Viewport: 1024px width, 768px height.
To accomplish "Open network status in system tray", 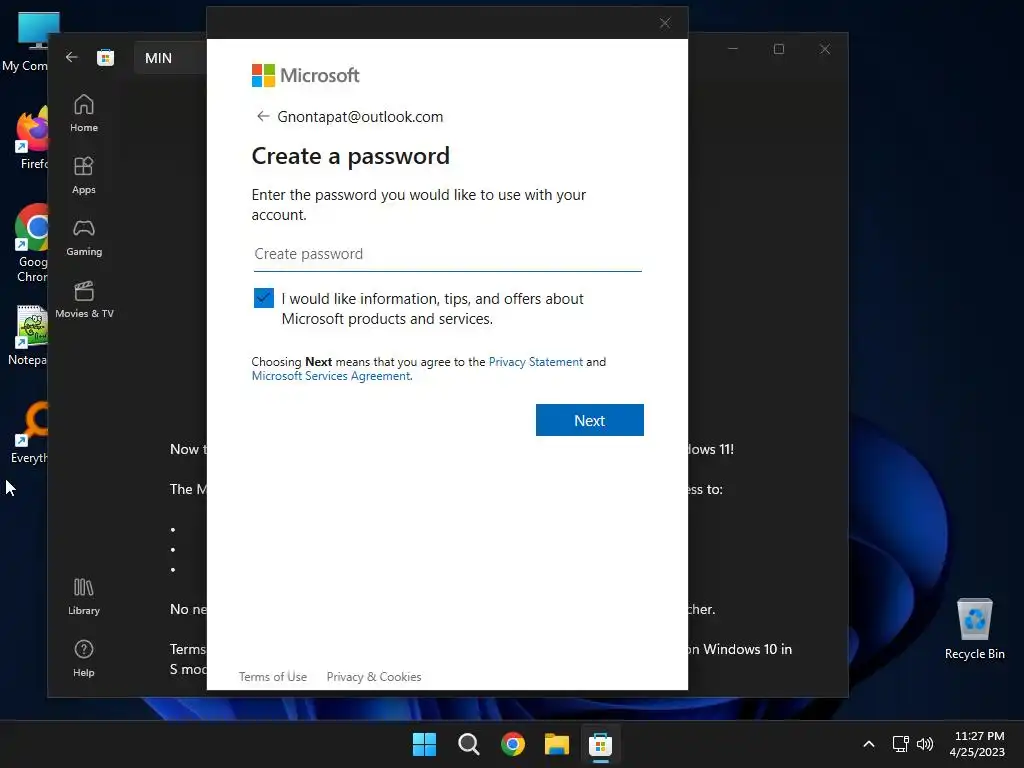I will (901, 744).
